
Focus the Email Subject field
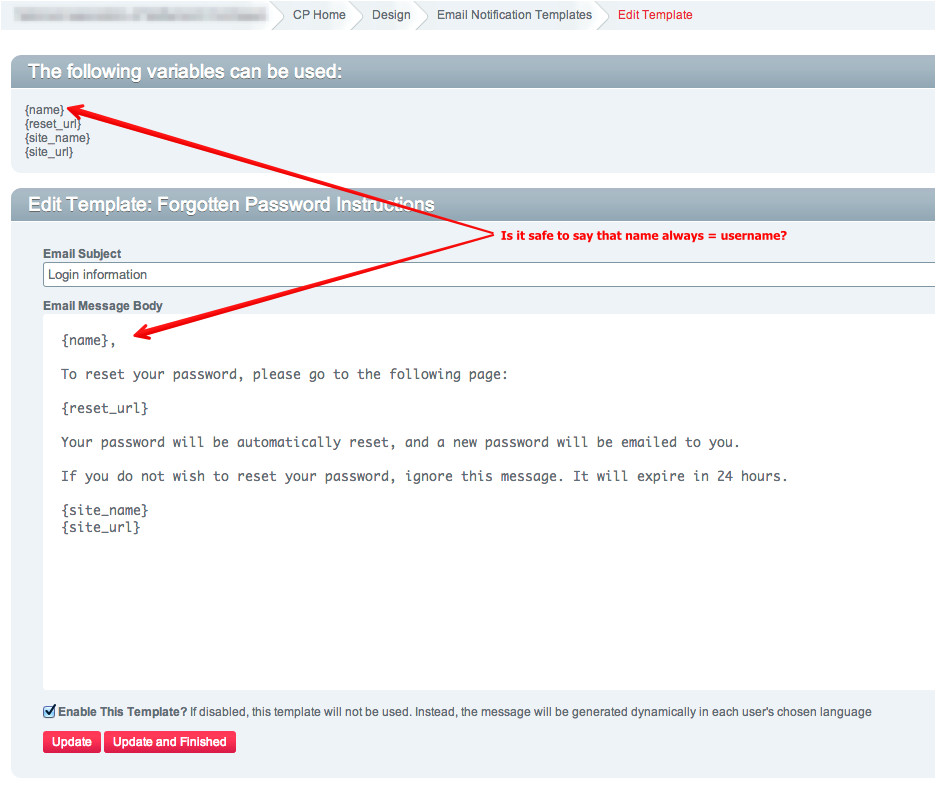489,275
